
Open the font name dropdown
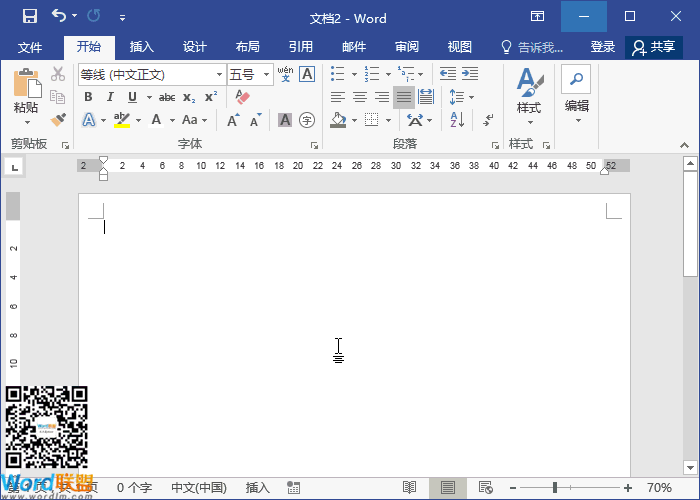coord(219,74)
